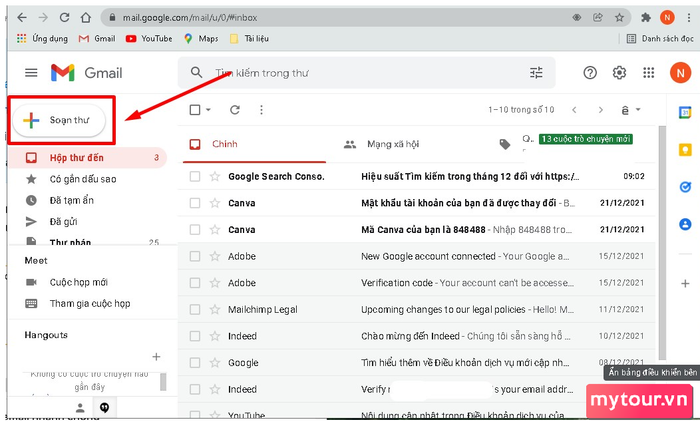Go to the newer page arrow
The height and width of the screenshot is (428, 700).
pyautogui.click(x=575, y=110)
